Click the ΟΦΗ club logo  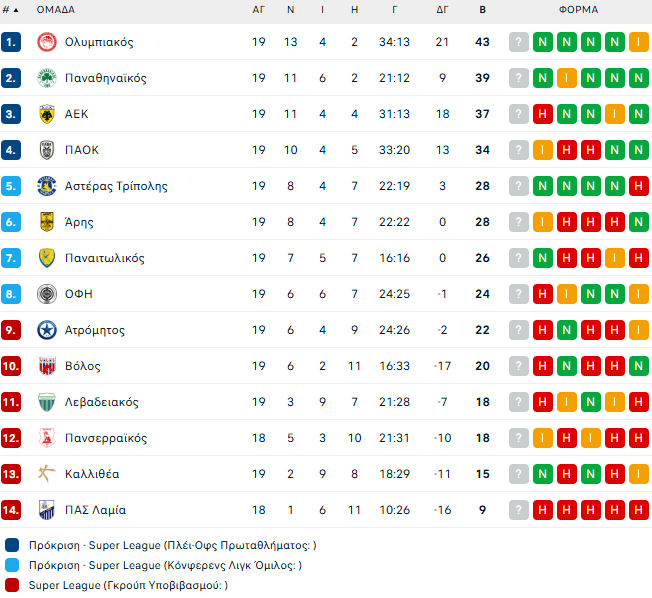pyautogui.click(x=46, y=294)
